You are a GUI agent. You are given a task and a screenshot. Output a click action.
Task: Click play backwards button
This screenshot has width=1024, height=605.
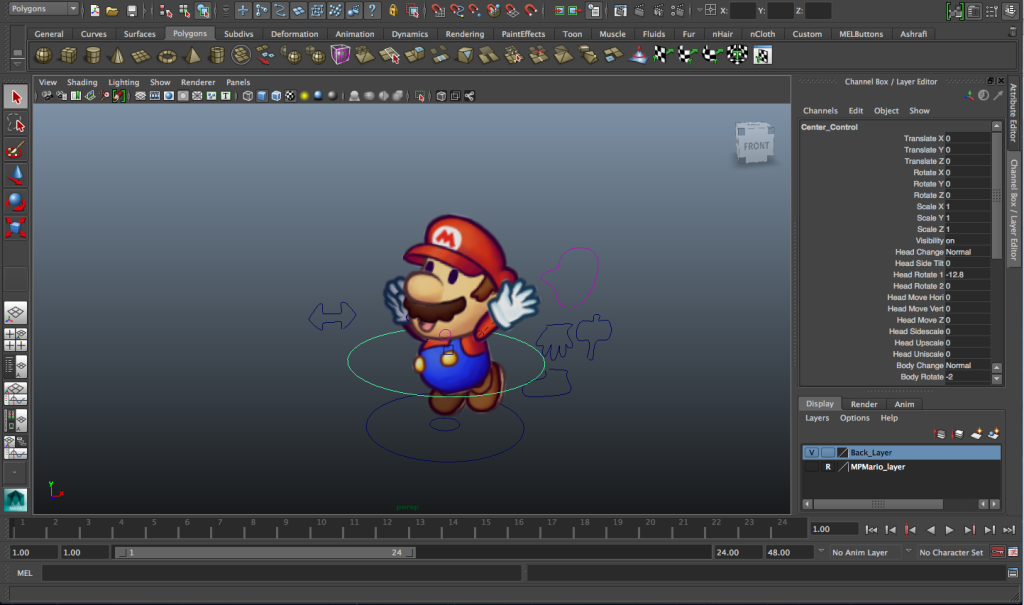(931, 530)
